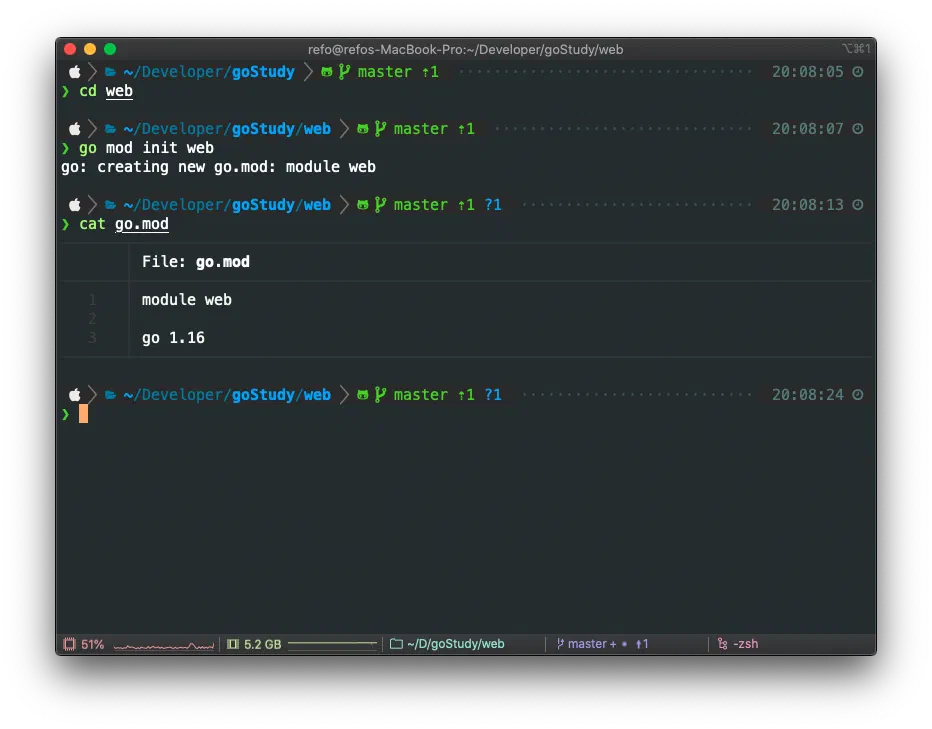This screenshot has height=729, width=932.
Task: Click the -zsh job name in status bar
Action: (745, 644)
